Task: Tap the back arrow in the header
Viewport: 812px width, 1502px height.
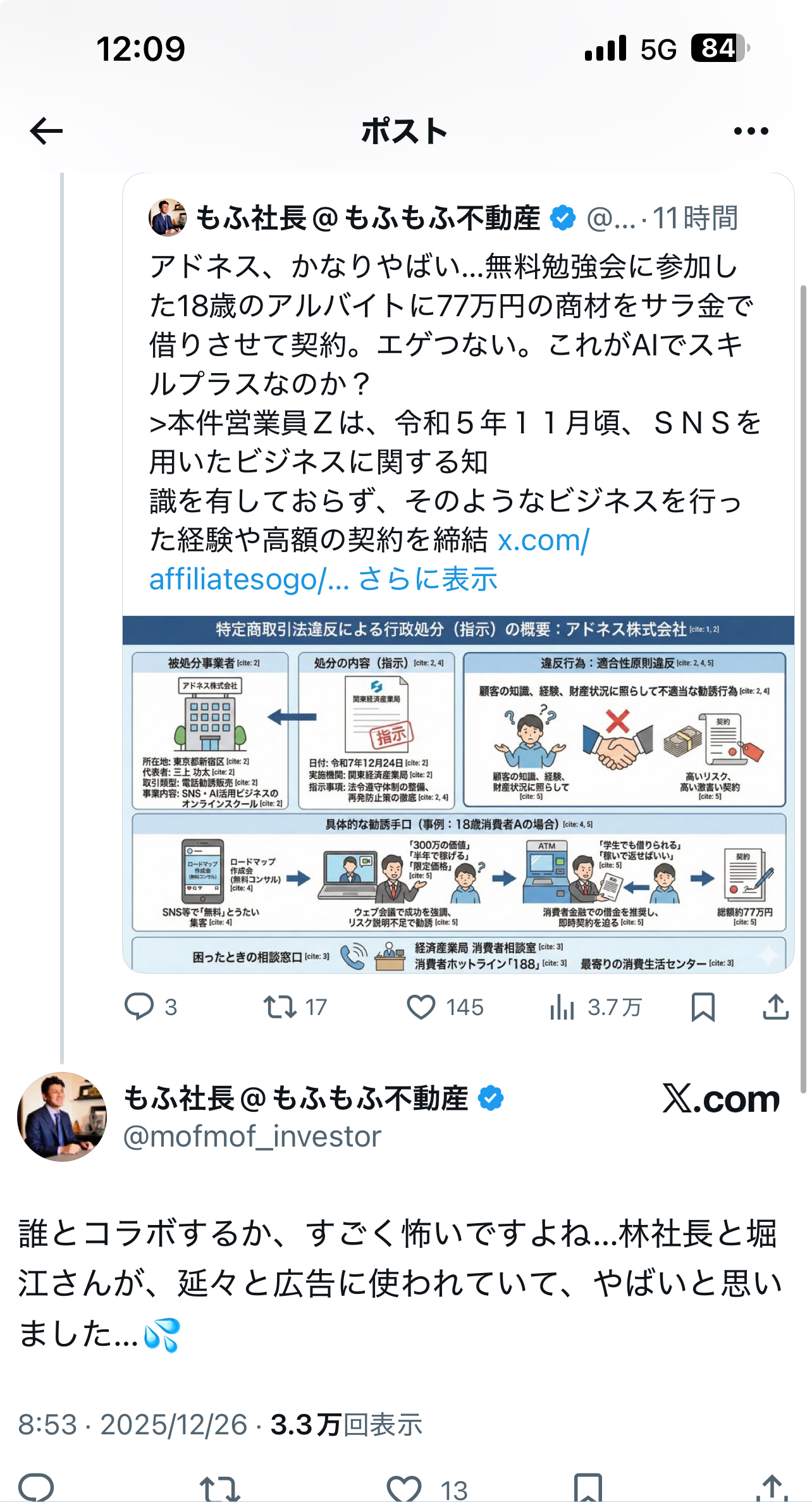Action: (46, 131)
